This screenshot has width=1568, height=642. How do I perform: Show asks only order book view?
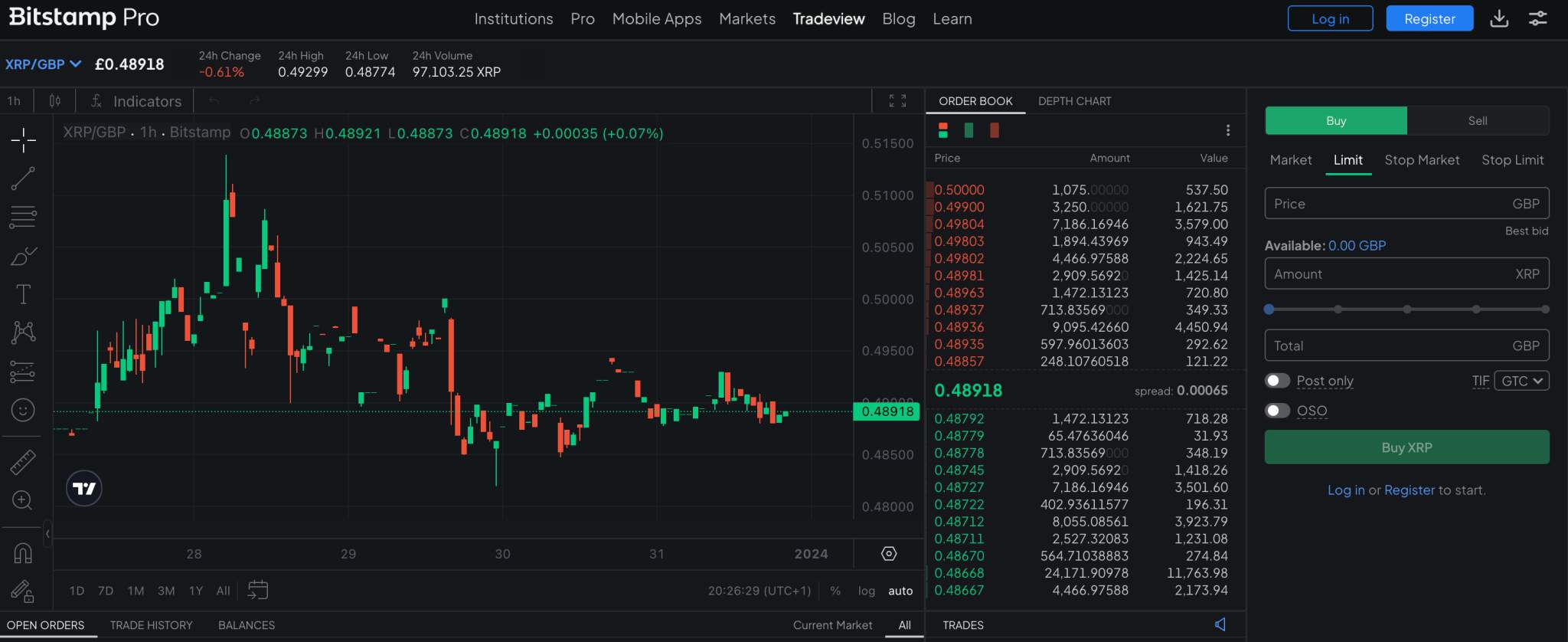coord(995,130)
